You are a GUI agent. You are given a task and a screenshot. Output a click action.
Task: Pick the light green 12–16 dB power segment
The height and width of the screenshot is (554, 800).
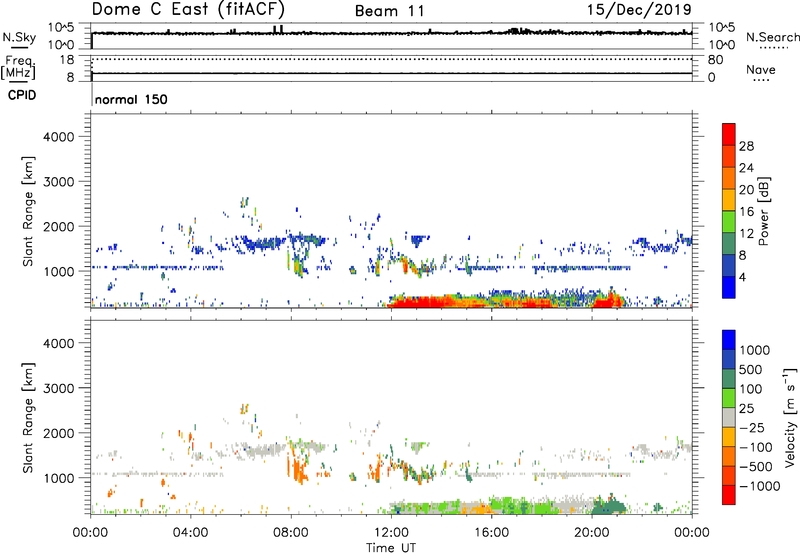click(x=729, y=222)
